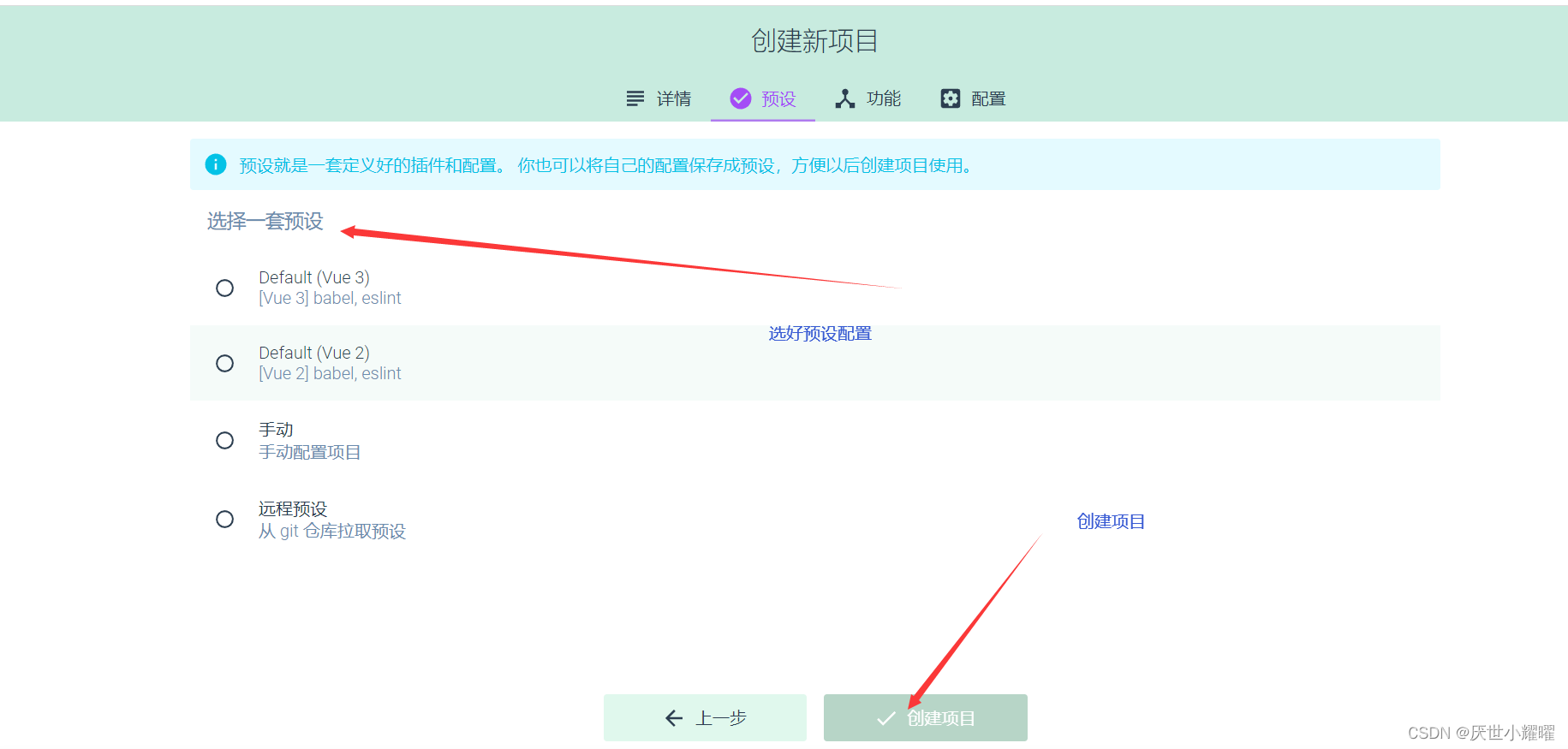
Task: Select the 远程预设 radio button
Action: [224, 519]
